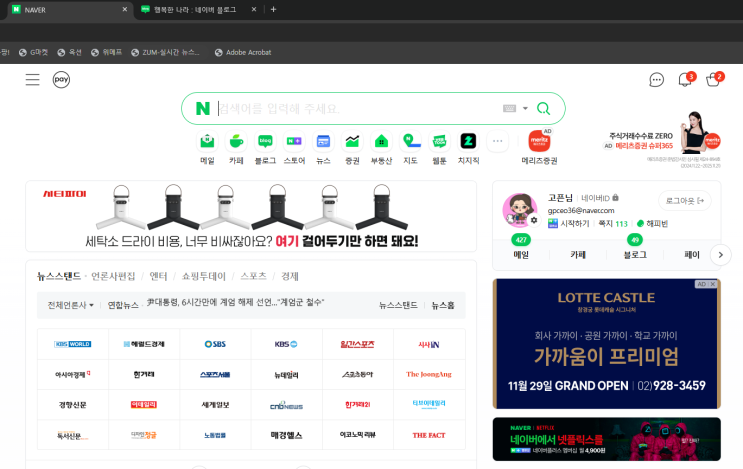Open profile settings gear on avatar
This screenshot has height=469, width=743.
(534, 220)
